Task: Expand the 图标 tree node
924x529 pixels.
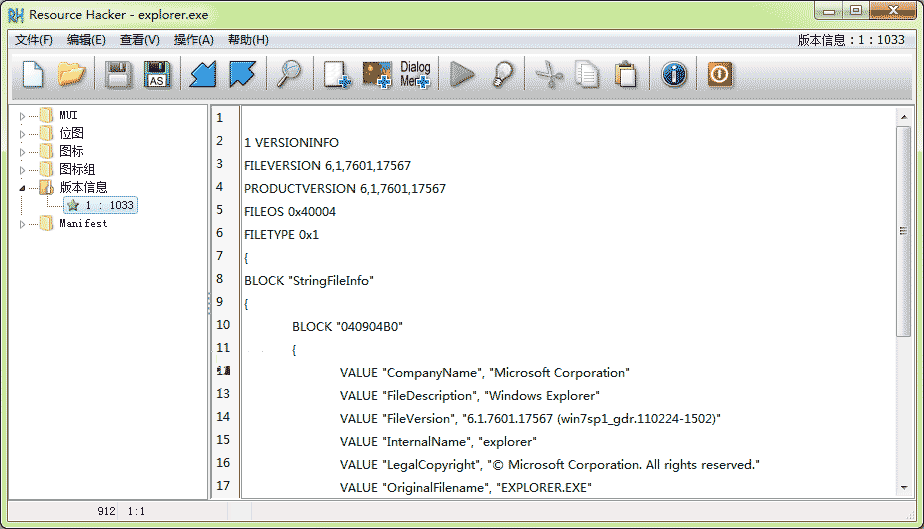Action: click(22, 152)
